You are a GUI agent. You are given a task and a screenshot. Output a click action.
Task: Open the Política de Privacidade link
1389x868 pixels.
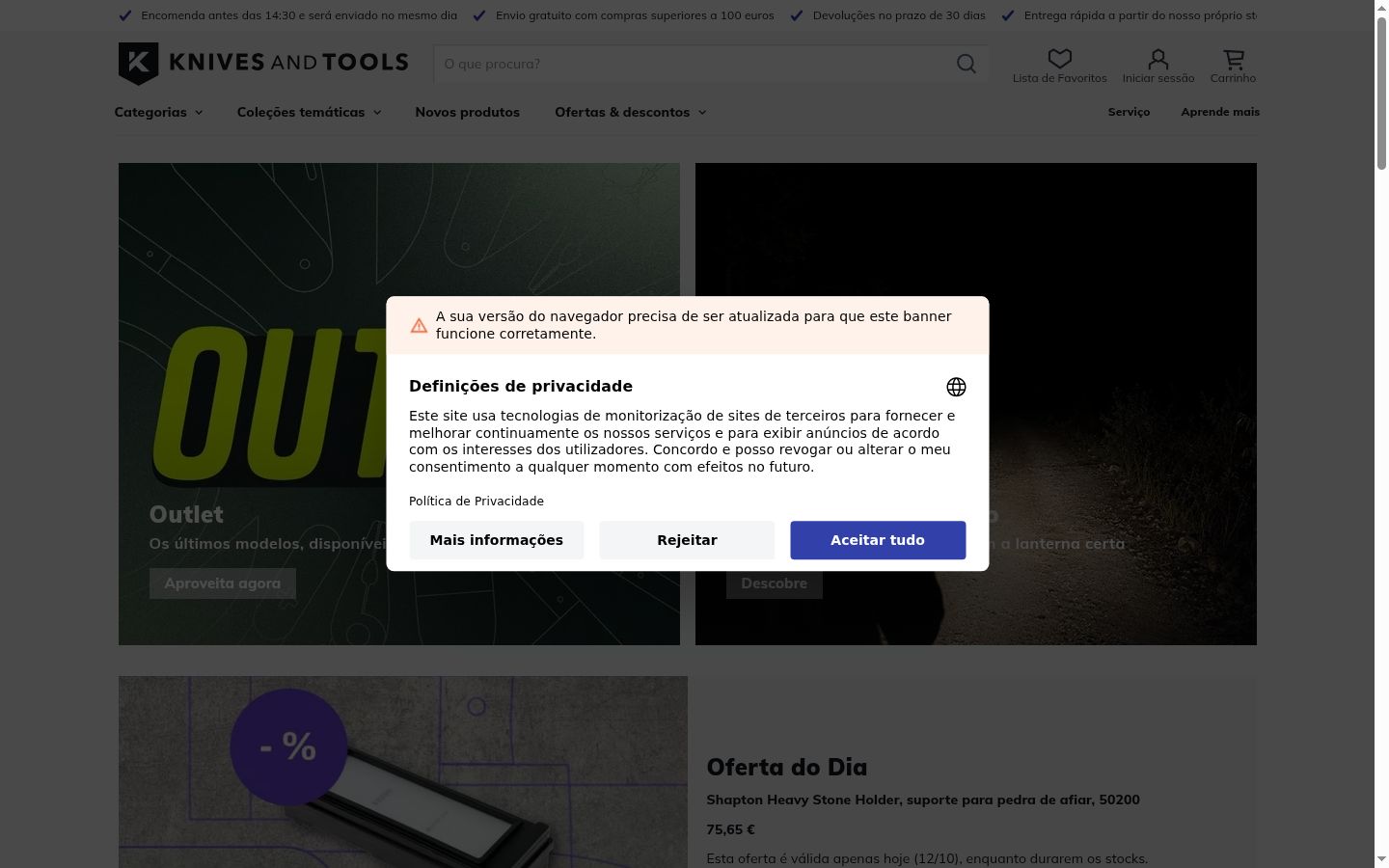click(x=477, y=502)
